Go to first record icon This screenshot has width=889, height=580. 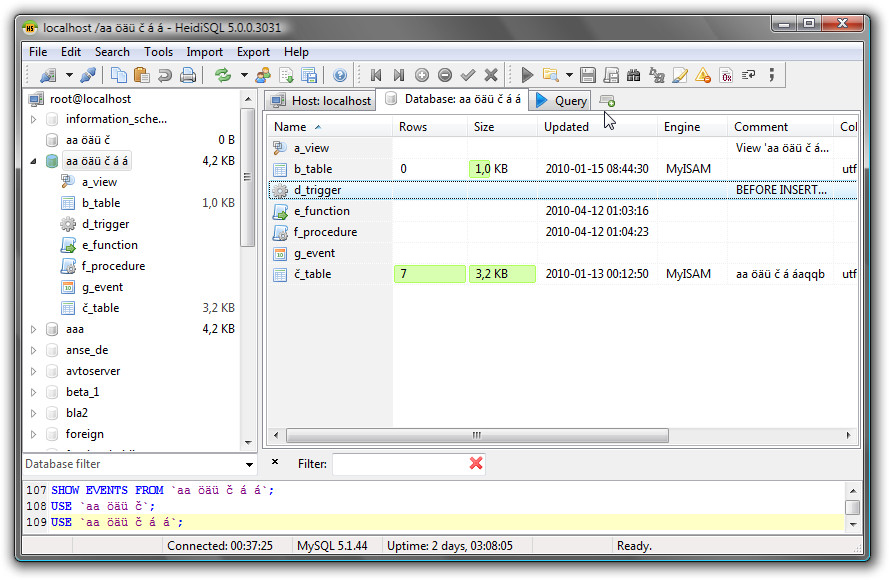375,75
